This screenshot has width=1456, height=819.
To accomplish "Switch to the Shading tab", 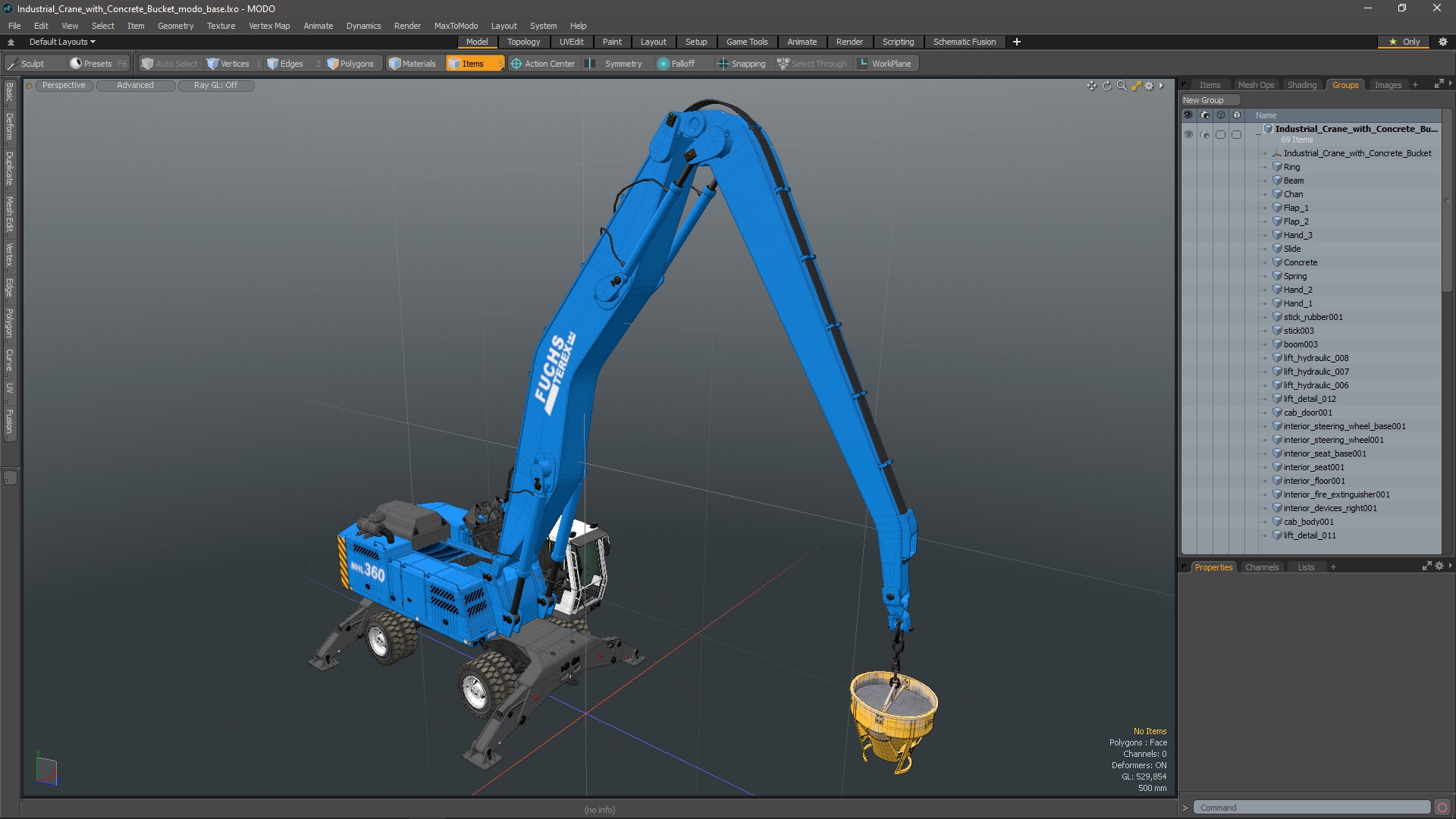I will coord(1301,85).
